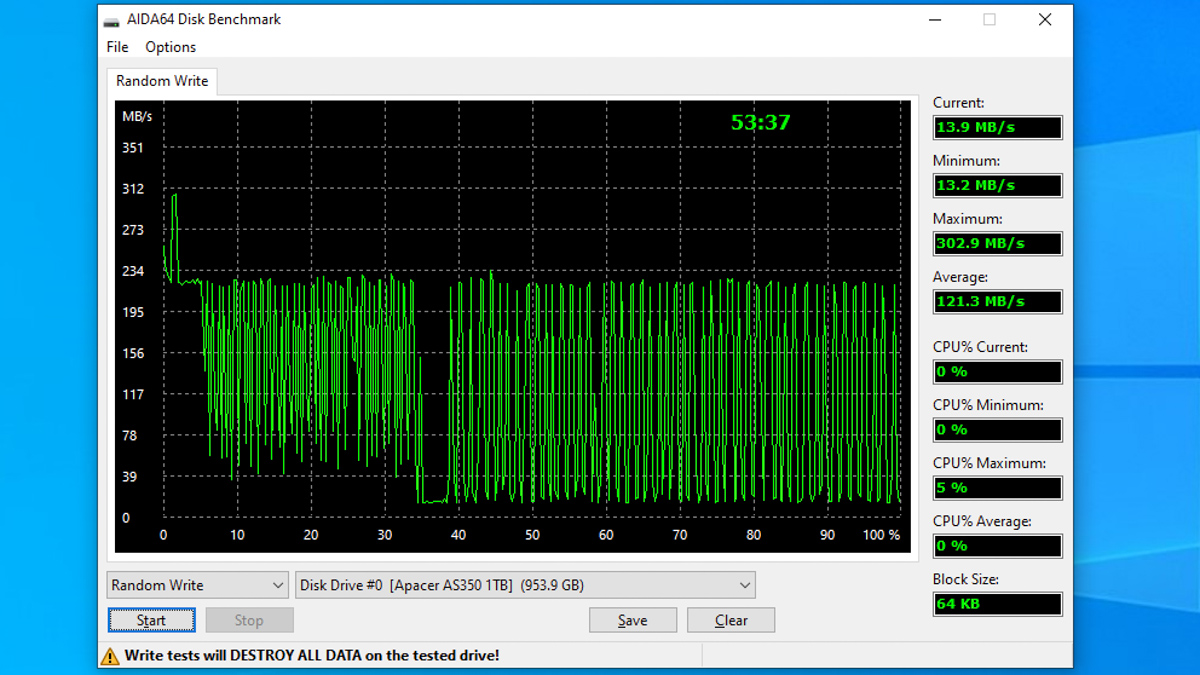Click the Block Size: label
Viewport: 1200px width, 675px height.
[966, 579]
